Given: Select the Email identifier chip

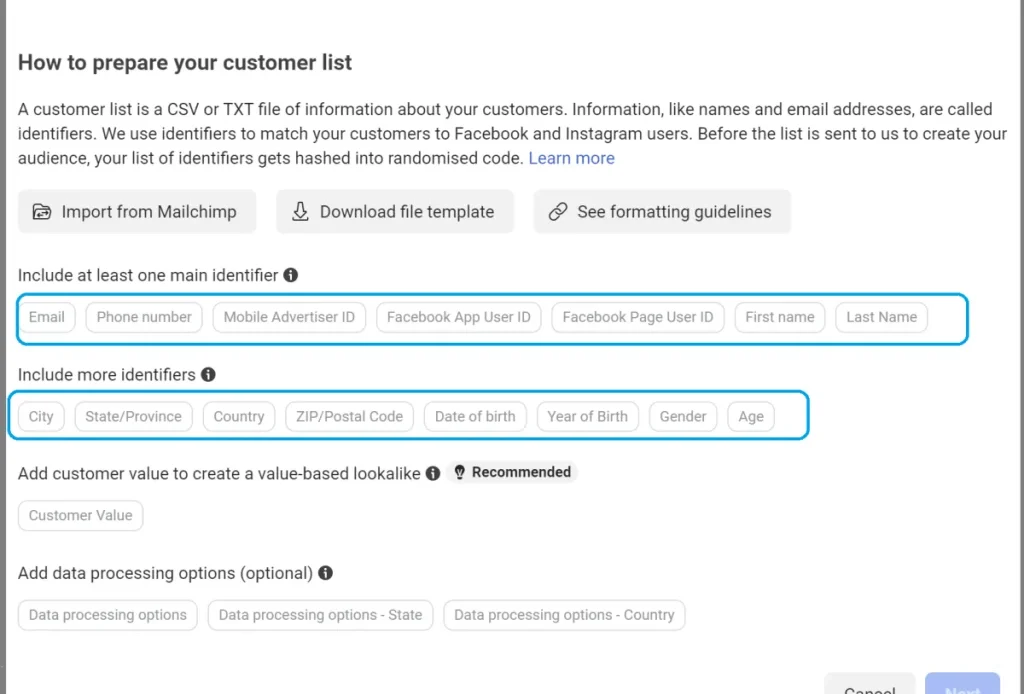Looking at the screenshot, I should coord(47,317).
